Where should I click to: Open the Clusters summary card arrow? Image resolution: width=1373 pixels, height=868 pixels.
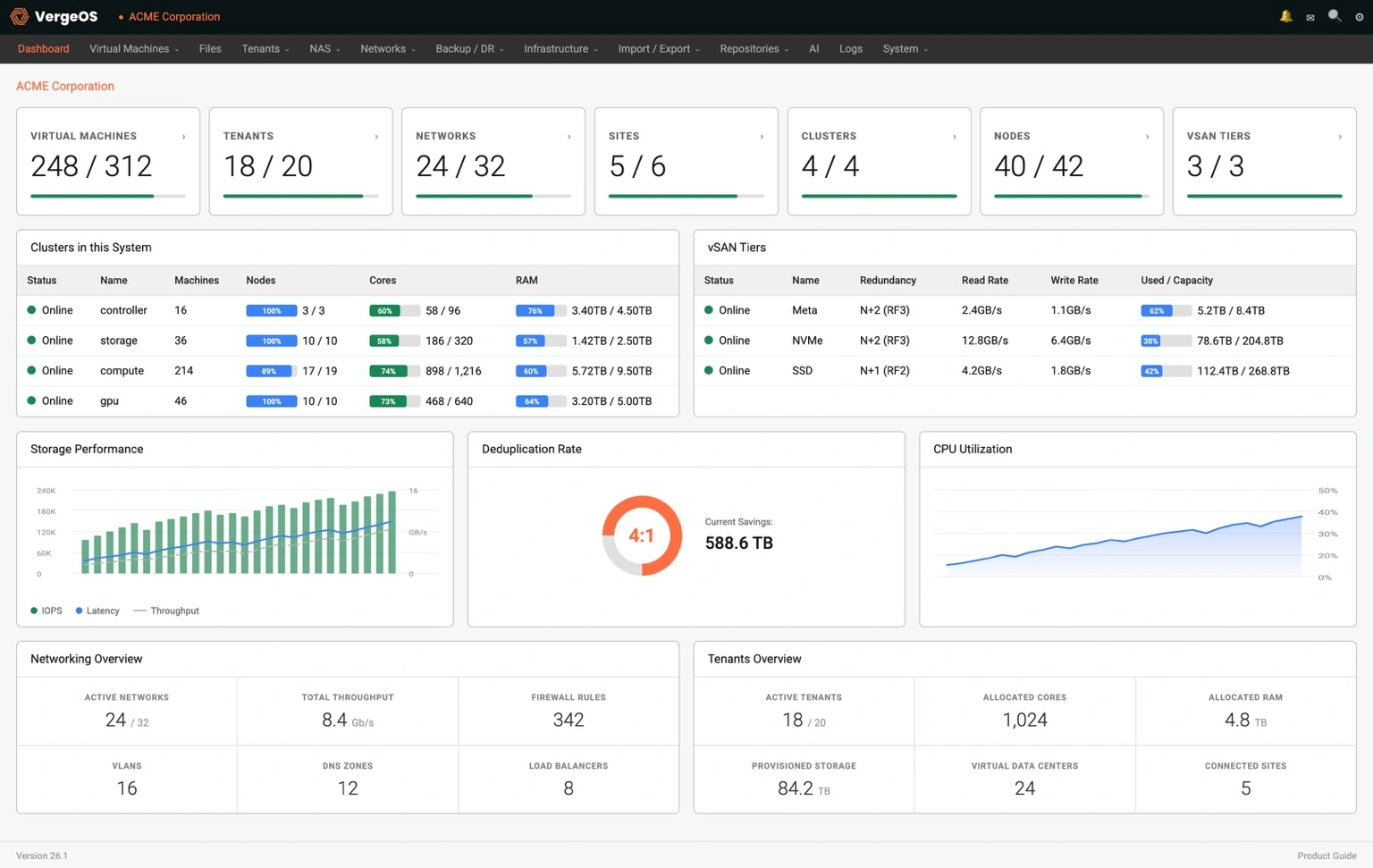pos(954,137)
